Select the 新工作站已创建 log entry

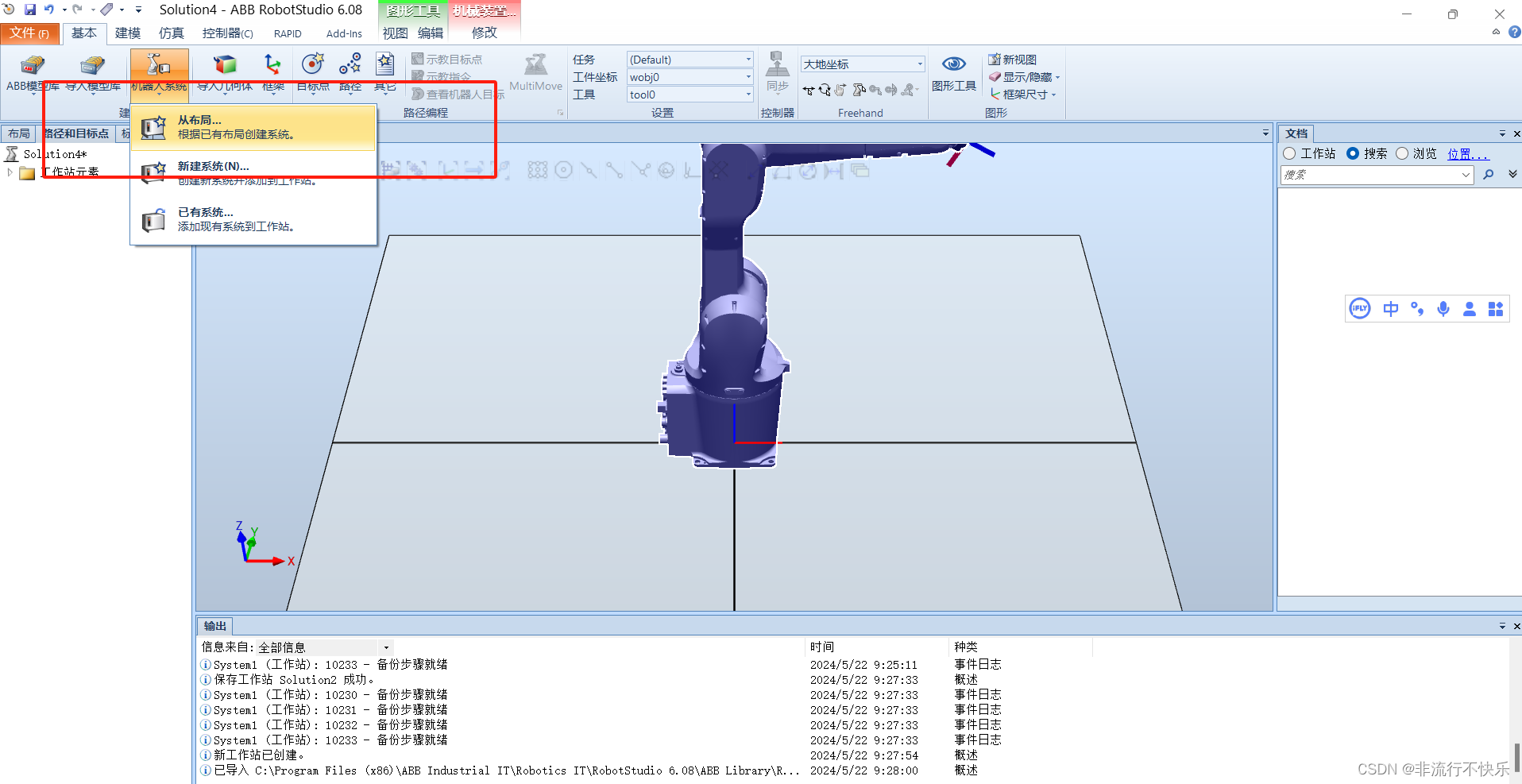(x=259, y=755)
